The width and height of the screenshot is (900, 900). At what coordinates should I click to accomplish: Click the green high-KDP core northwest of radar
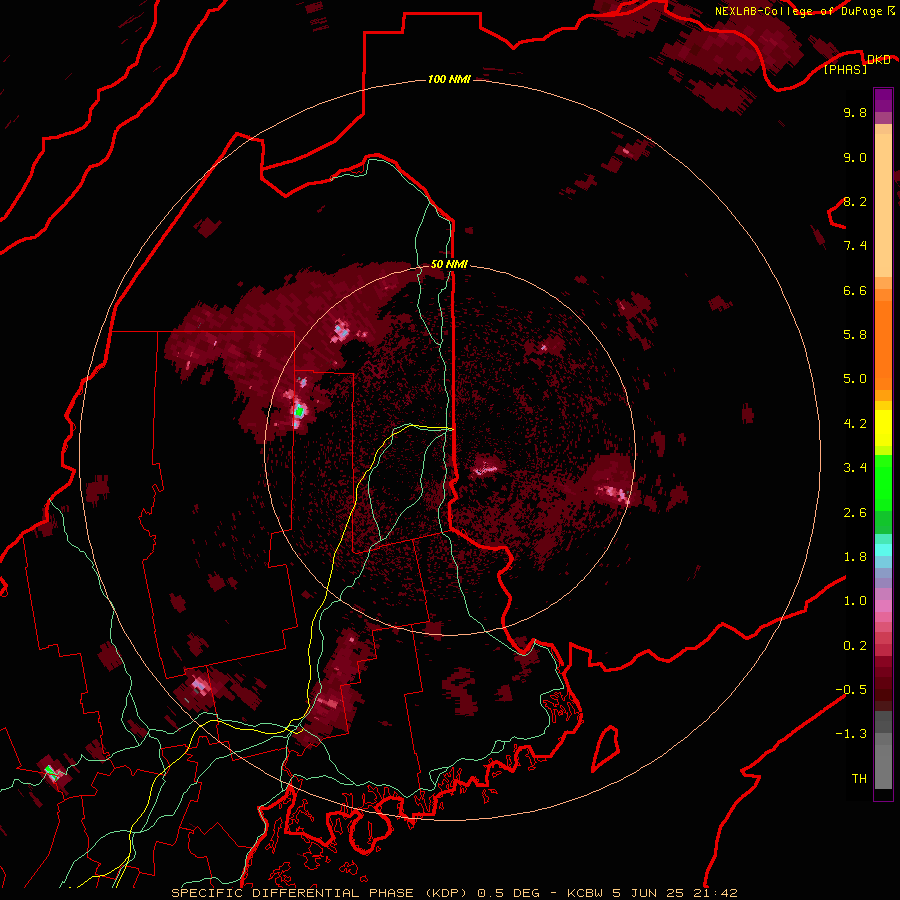tap(298, 410)
